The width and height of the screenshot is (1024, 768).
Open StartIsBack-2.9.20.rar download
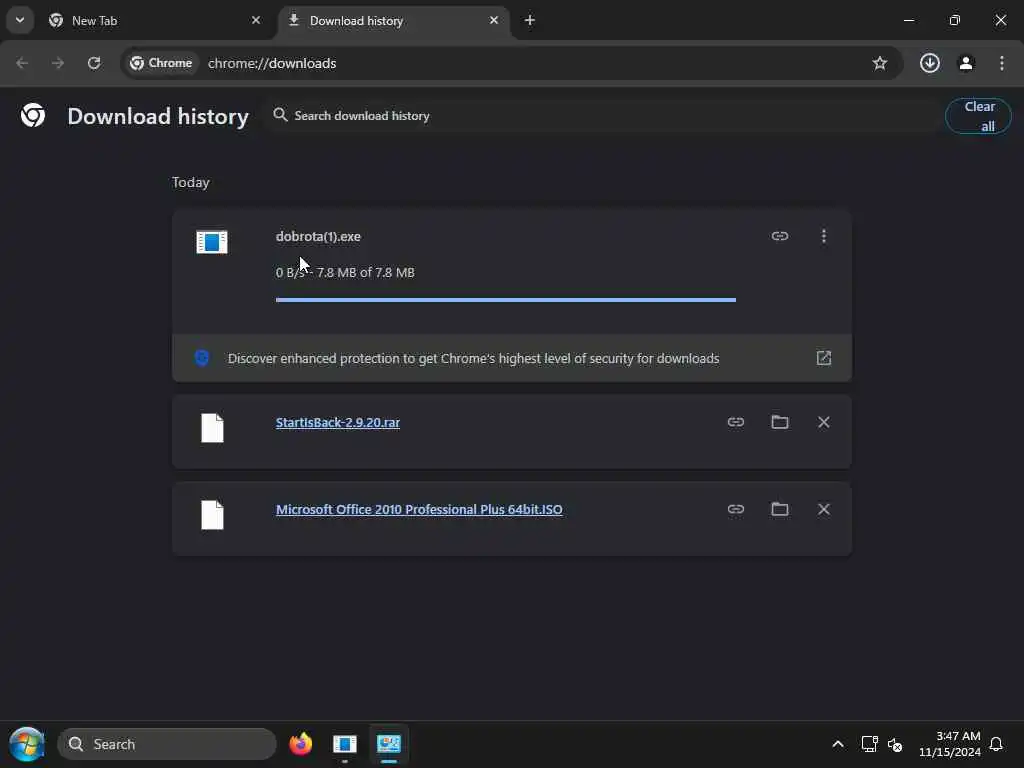(x=338, y=423)
